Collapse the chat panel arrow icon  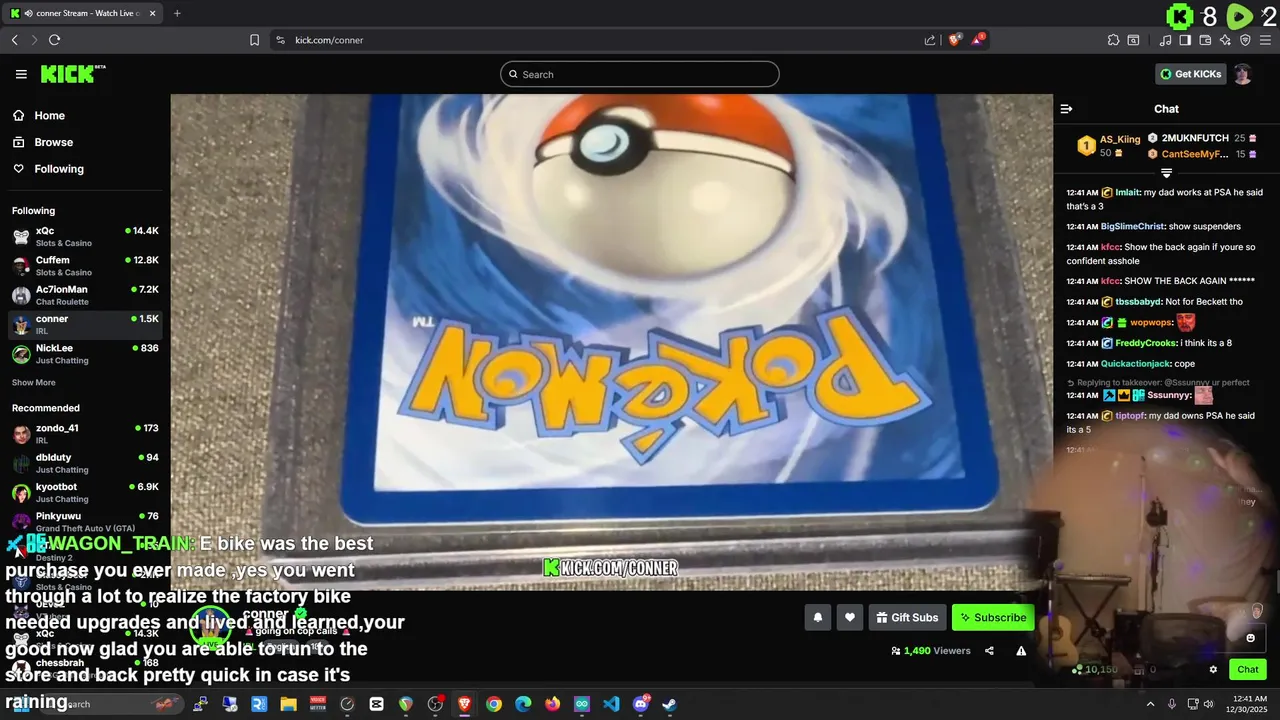[1066, 109]
